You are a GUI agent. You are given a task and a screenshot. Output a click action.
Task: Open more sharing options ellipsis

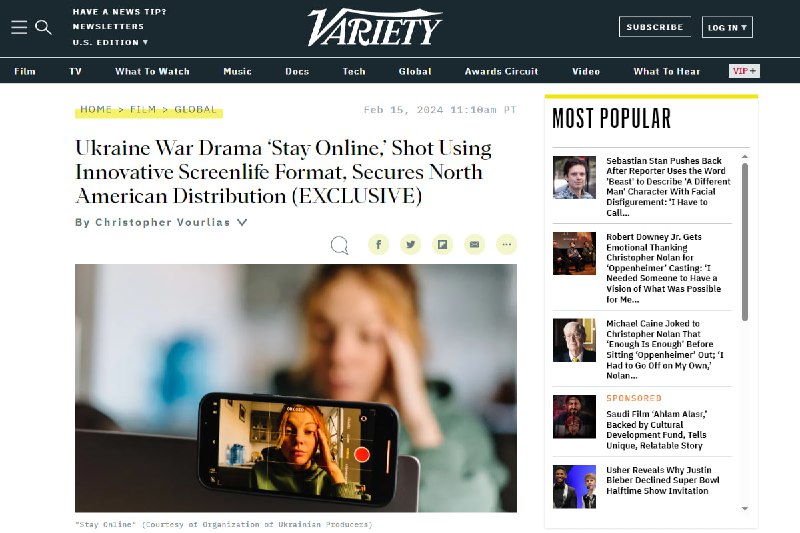506,245
